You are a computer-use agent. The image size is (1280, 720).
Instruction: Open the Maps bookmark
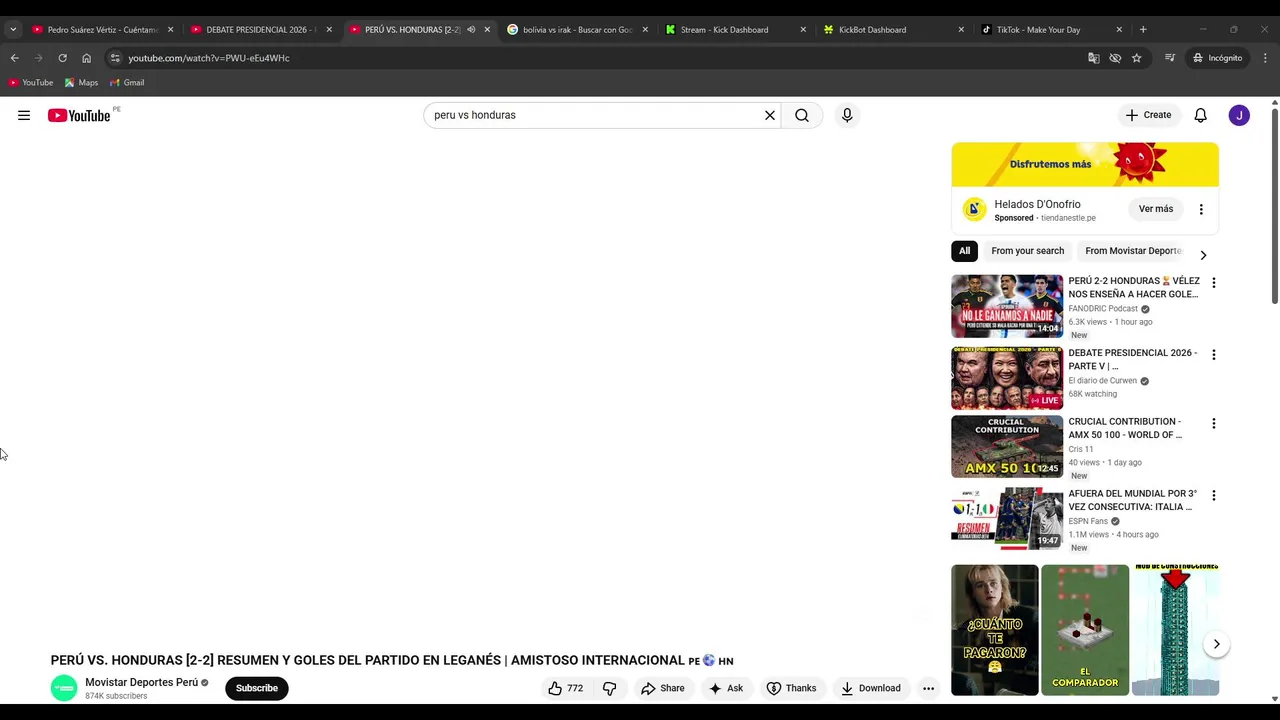tap(81, 83)
